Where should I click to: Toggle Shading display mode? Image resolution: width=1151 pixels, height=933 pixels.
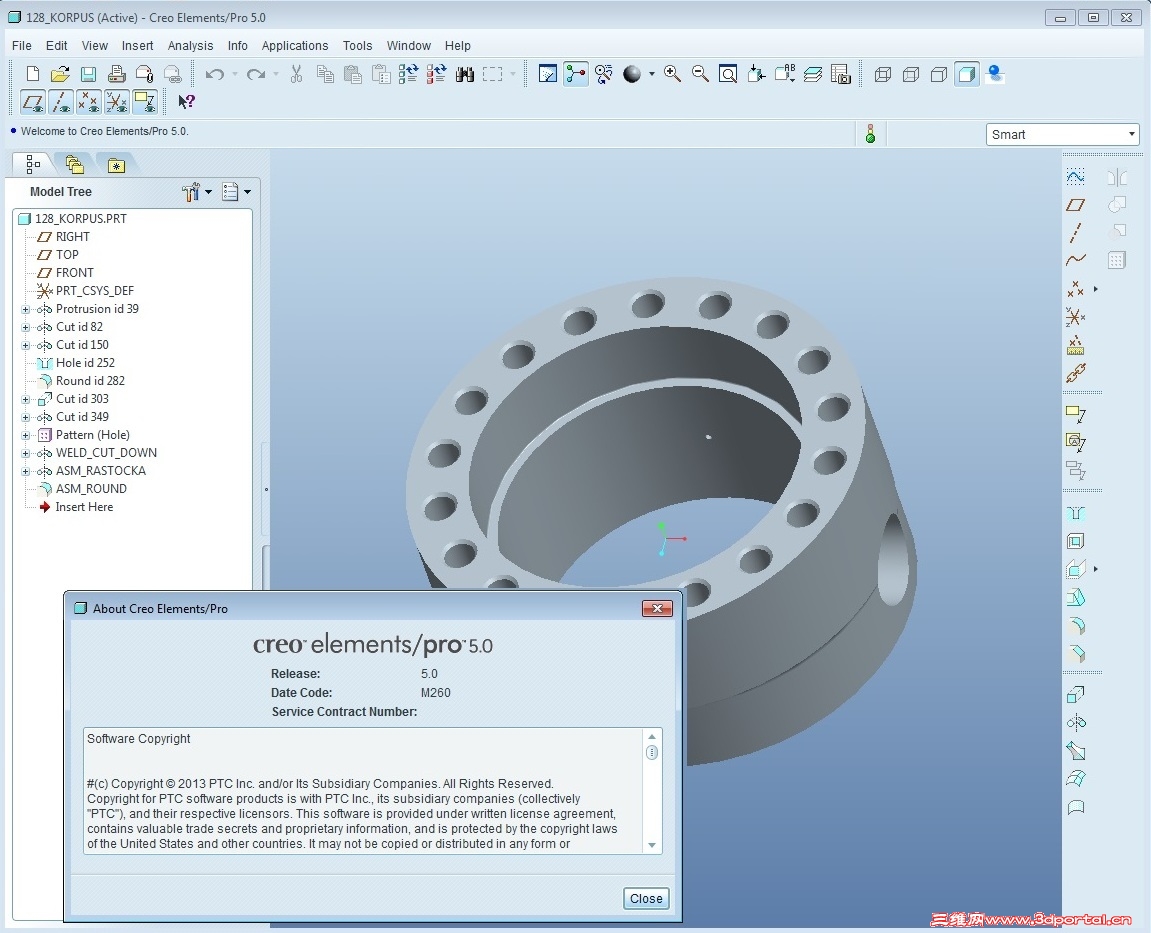tap(967, 73)
